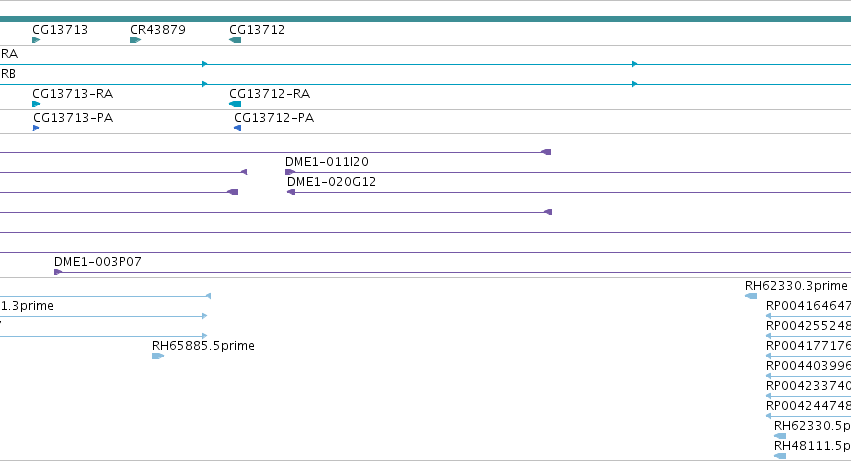Image resolution: width=851 pixels, height=461 pixels.
Task: Click the RH48111.5p EST glyph
Action: coord(780,456)
